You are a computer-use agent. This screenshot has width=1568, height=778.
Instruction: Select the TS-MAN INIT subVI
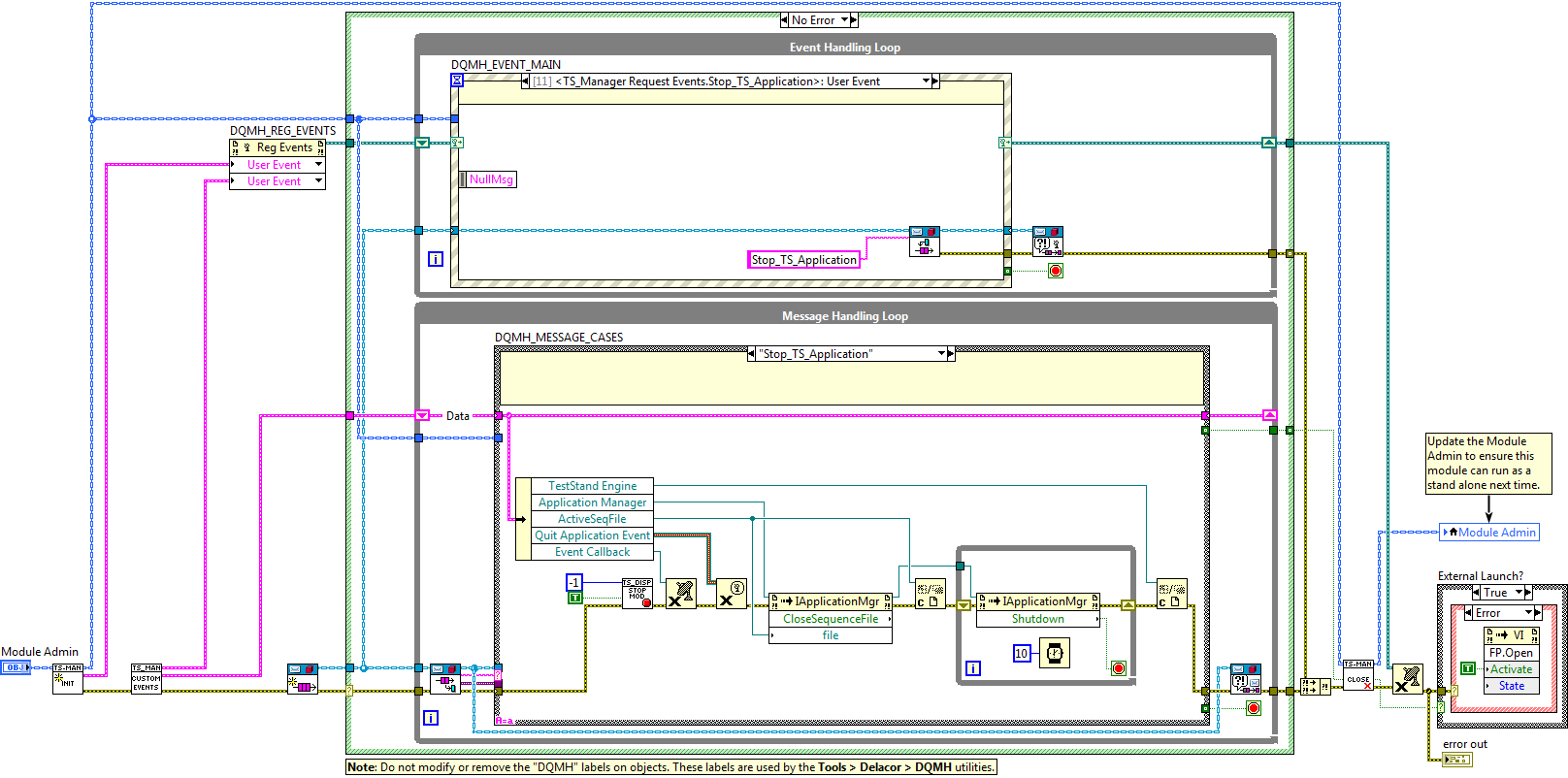68,679
